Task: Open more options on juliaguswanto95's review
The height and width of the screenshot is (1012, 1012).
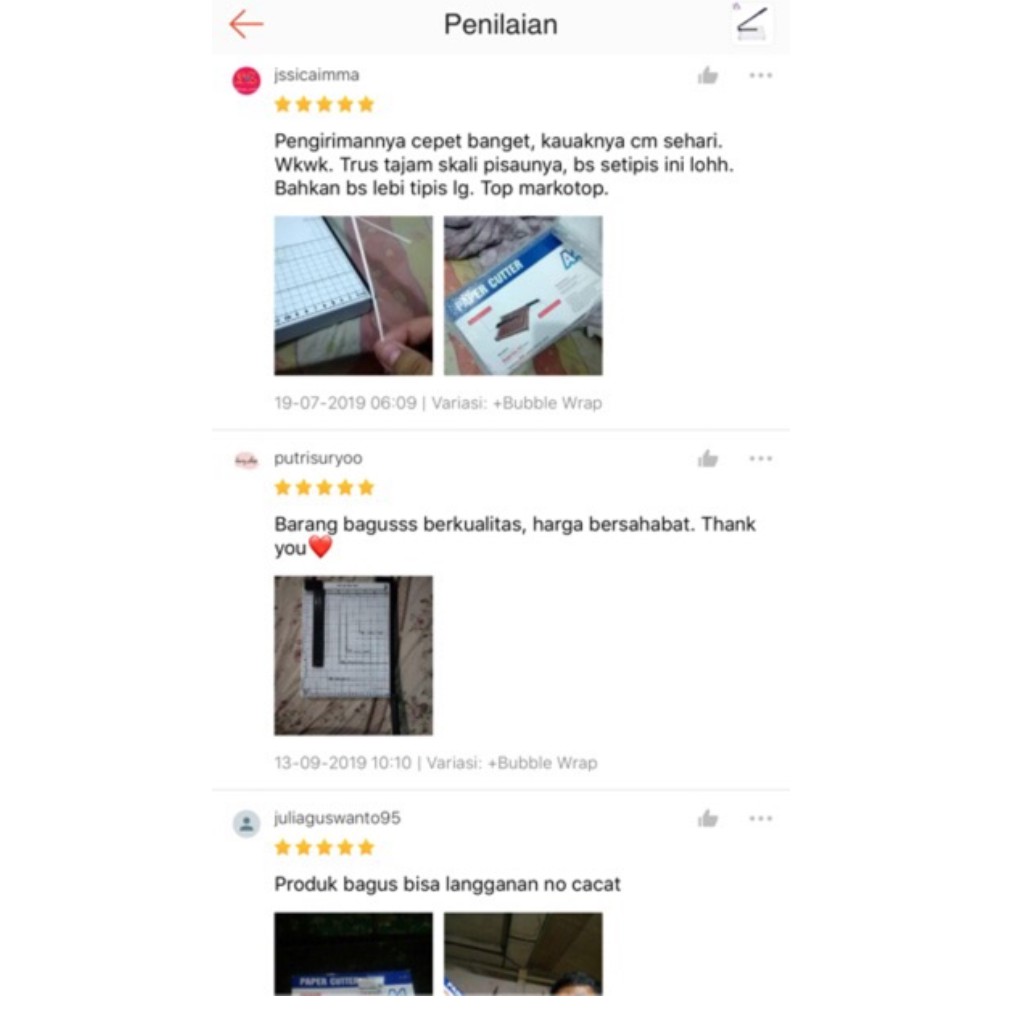Action: point(760,818)
